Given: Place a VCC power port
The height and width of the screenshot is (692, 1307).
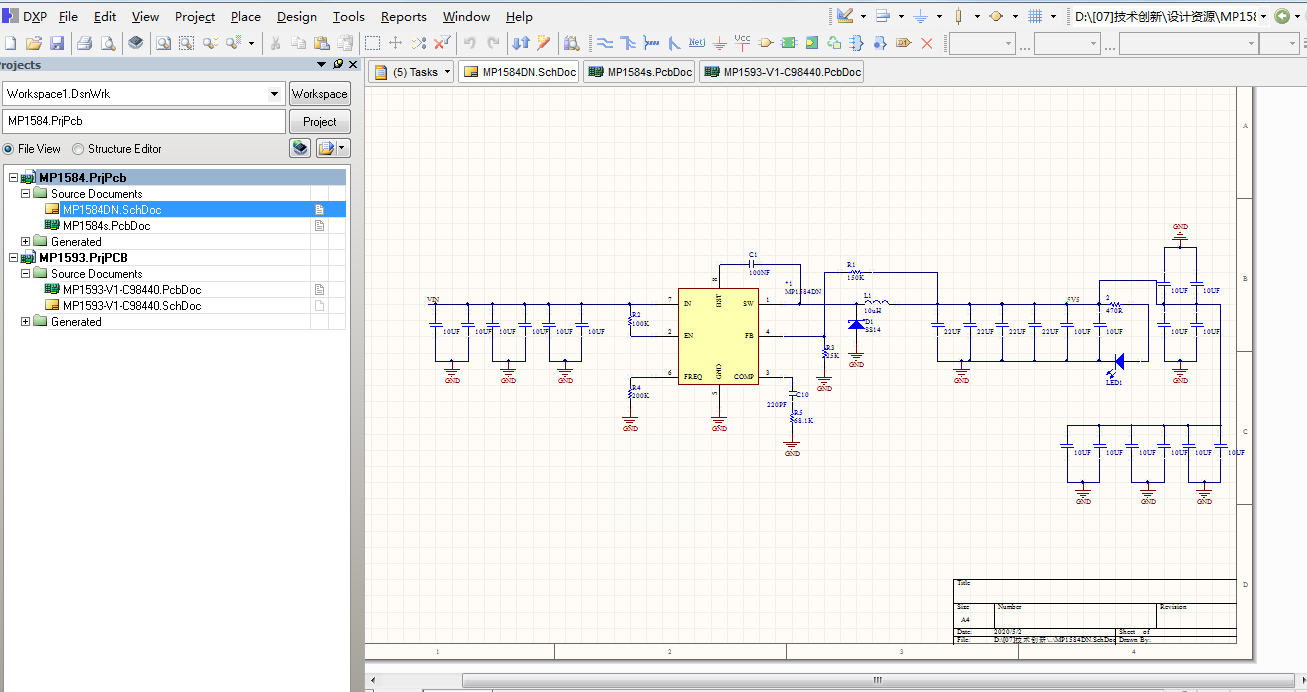Looking at the screenshot, I should (742, 43).
